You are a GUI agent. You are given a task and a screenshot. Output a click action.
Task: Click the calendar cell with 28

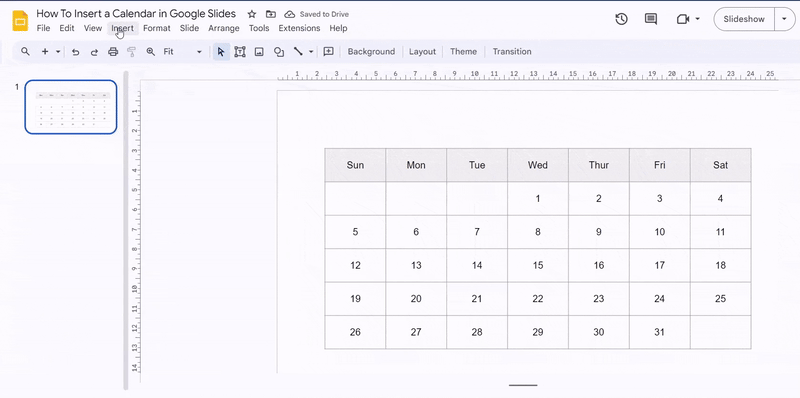[x=477, y=332]
